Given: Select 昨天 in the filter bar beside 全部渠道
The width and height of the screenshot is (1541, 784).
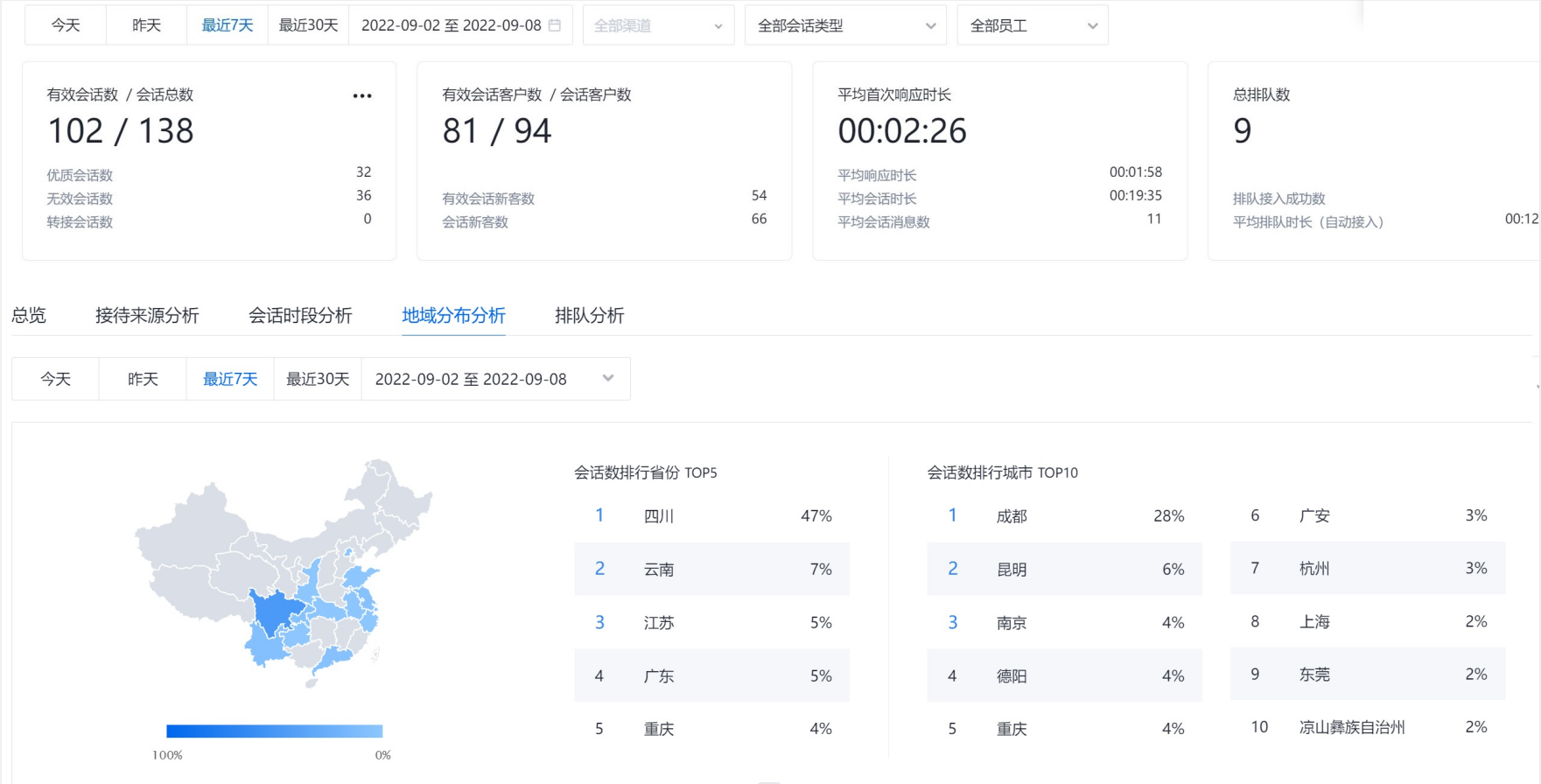Looking at the screenshot, I should [x=146, y=25].
